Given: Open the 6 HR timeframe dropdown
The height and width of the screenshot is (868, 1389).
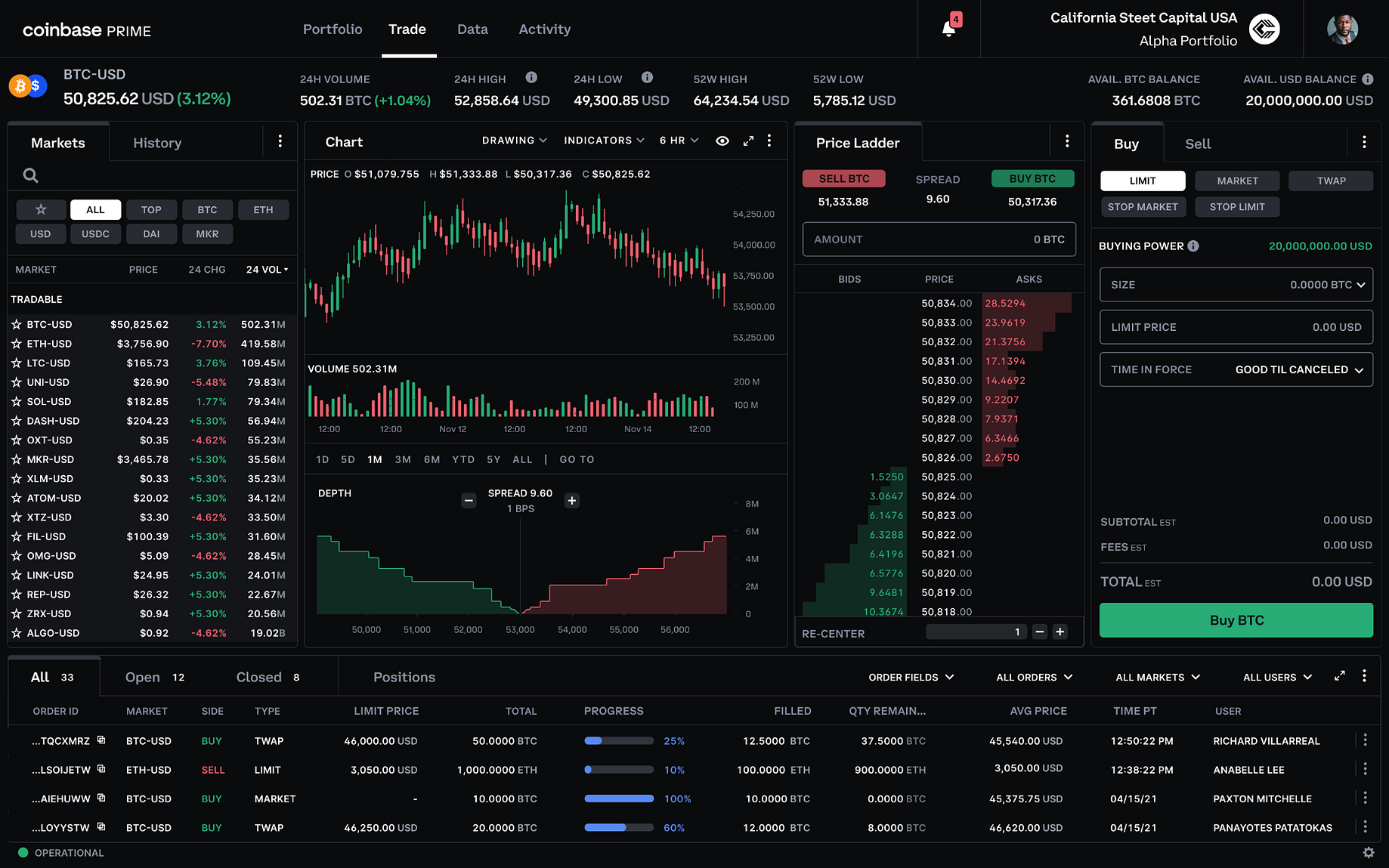Looking at the screenshot, I should point(678,141).
